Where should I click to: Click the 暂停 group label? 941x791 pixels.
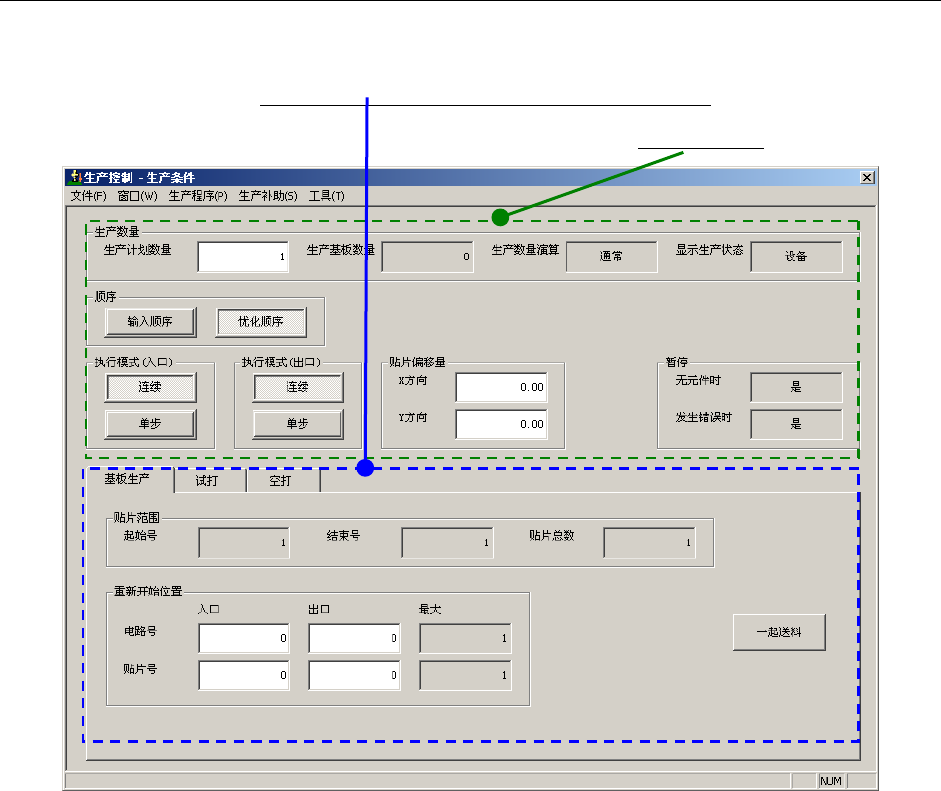coord(677,362)
